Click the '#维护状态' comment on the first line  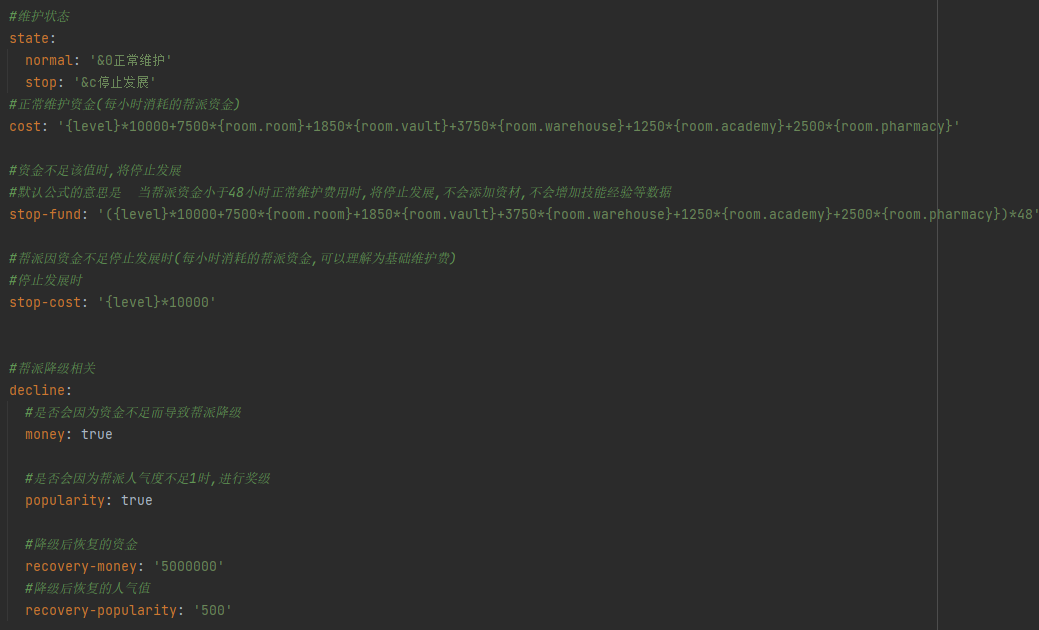click(39, 17)
